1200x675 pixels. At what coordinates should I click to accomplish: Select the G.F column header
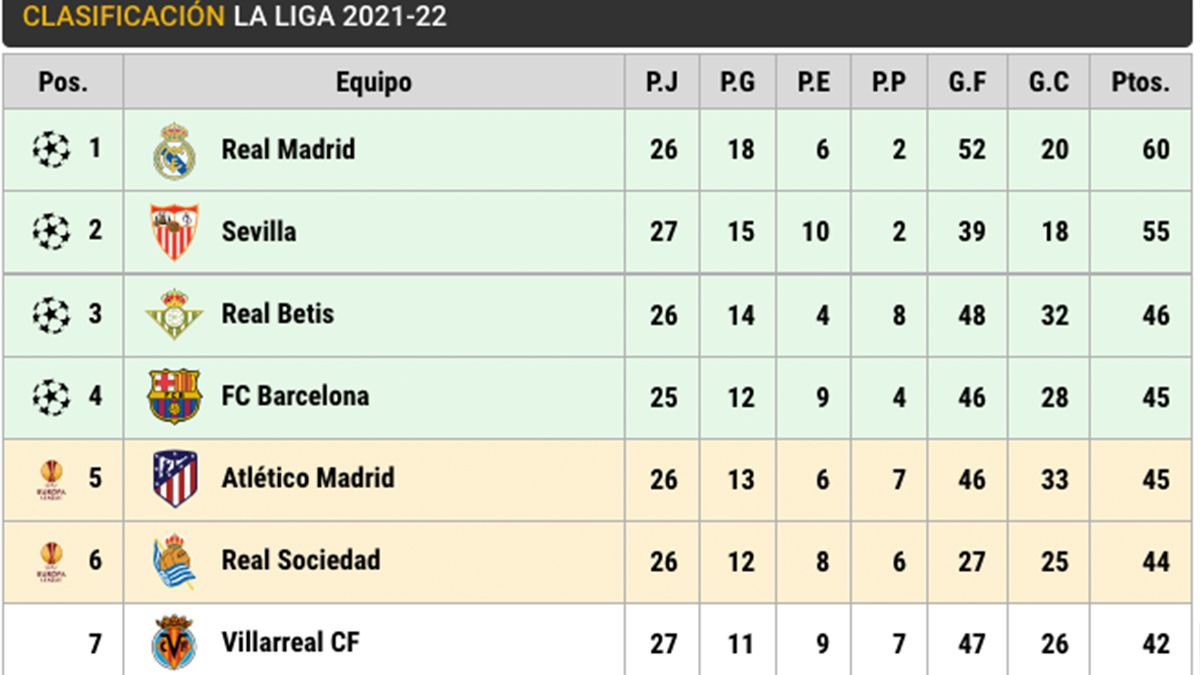click(967, 82)
